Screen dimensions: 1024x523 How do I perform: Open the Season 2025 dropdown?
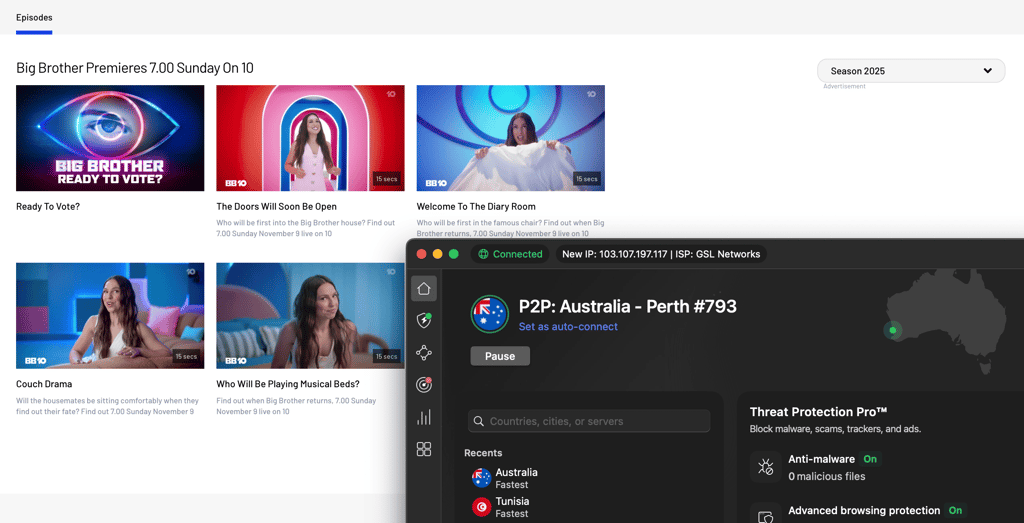(x=911, y=71)
